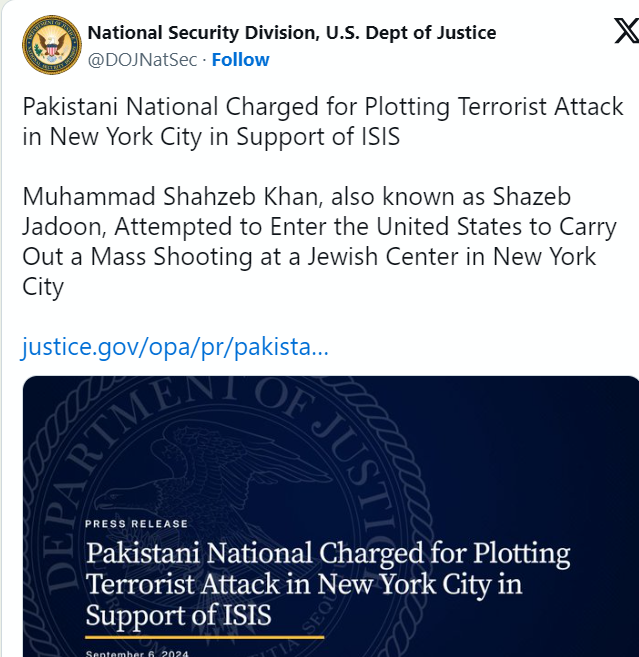Click the X logo icon
Screen dimensions: 639x657
pos(625,32)
